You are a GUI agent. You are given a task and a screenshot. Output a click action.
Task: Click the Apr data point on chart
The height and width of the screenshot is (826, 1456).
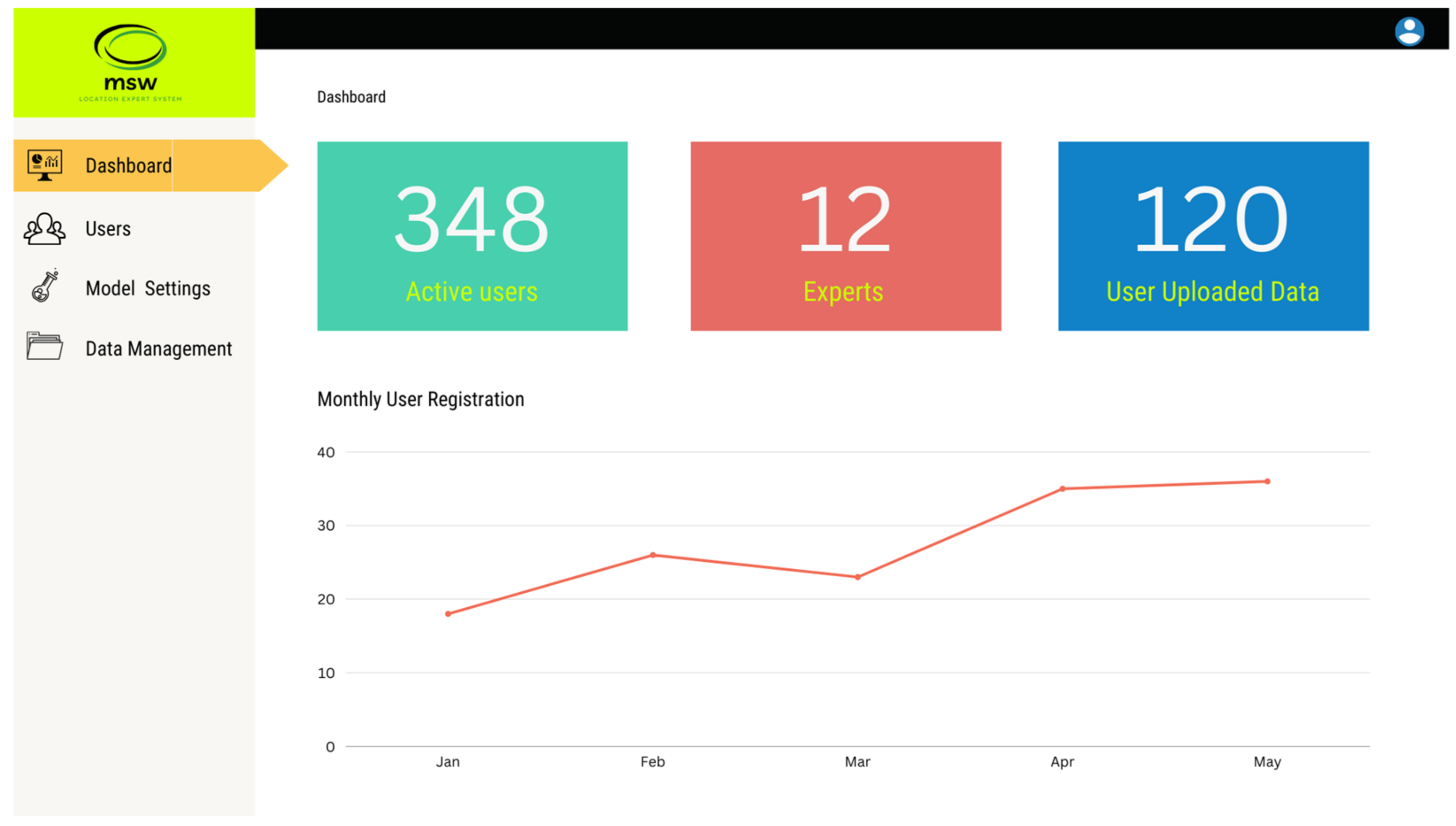[1062, 488]
